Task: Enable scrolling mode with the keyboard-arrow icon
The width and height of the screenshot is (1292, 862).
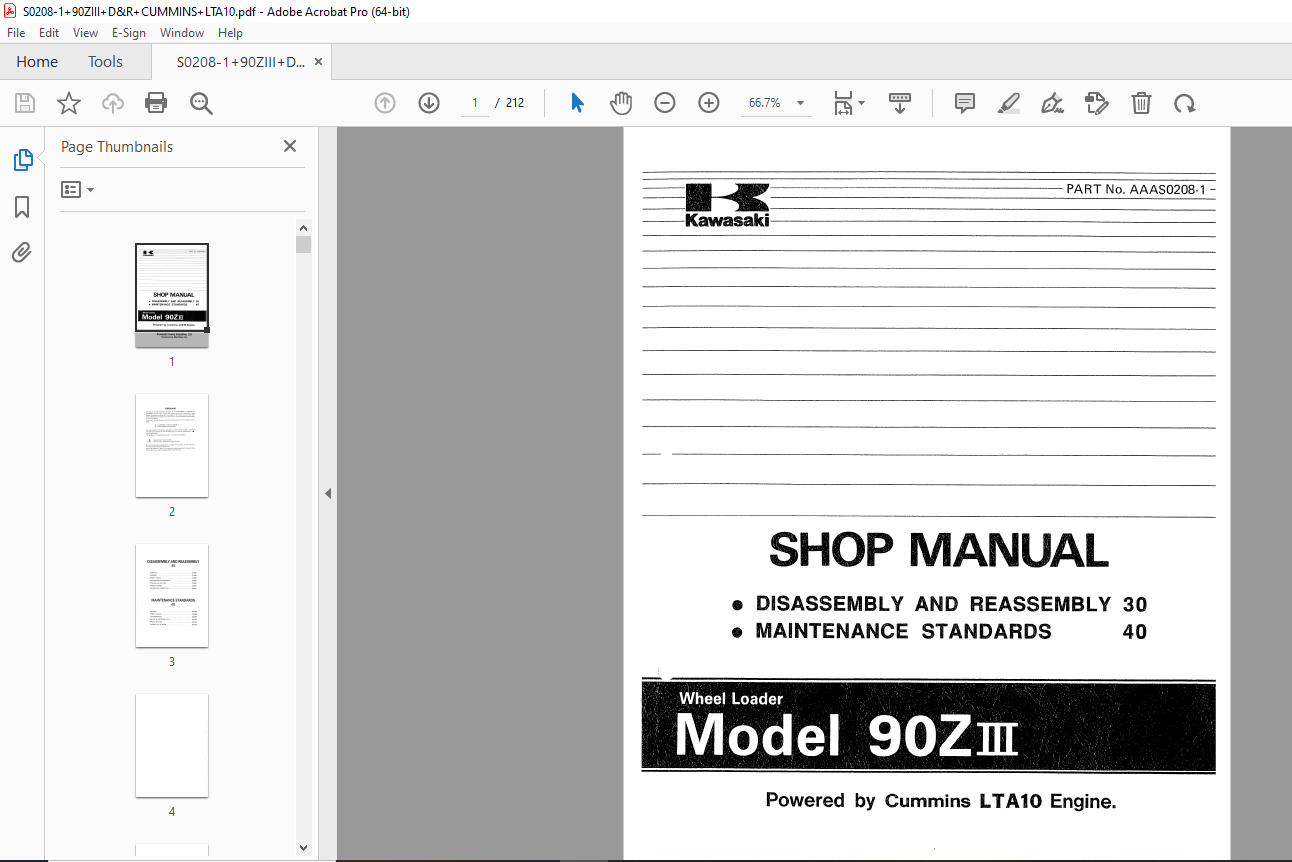Action: point(900,103)
